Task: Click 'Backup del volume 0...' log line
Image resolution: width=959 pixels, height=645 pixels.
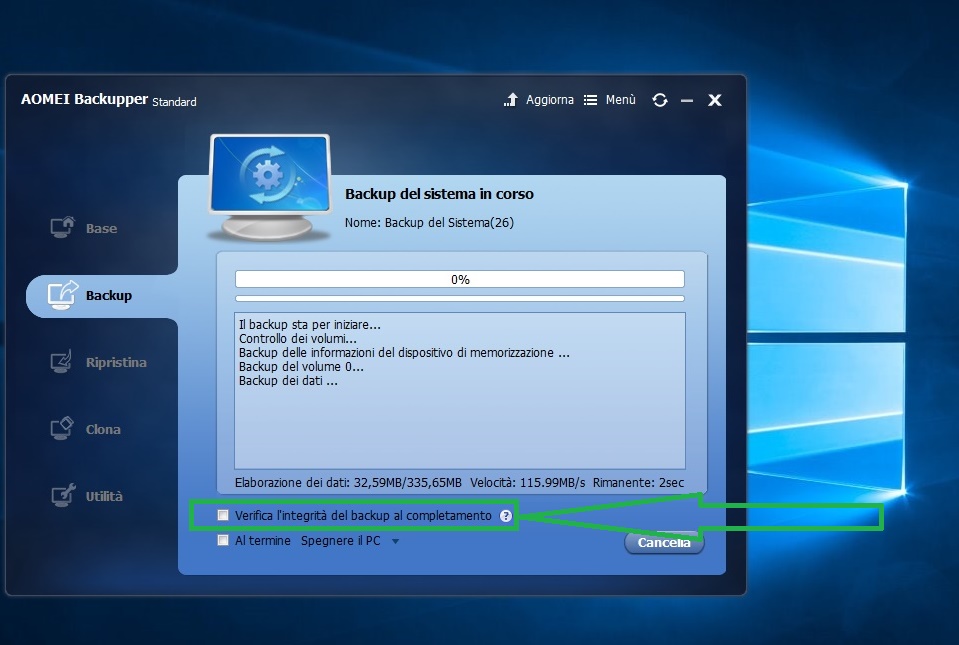Action: [x=301, y=367]
